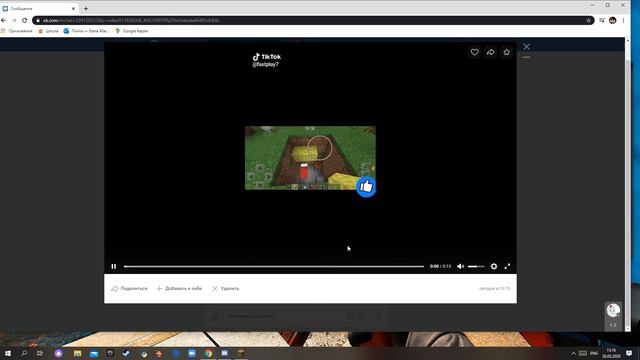Viewport: 640px width, 360px height.
Task: Open the Школа bookmark
Action: [x=49, y=31]
